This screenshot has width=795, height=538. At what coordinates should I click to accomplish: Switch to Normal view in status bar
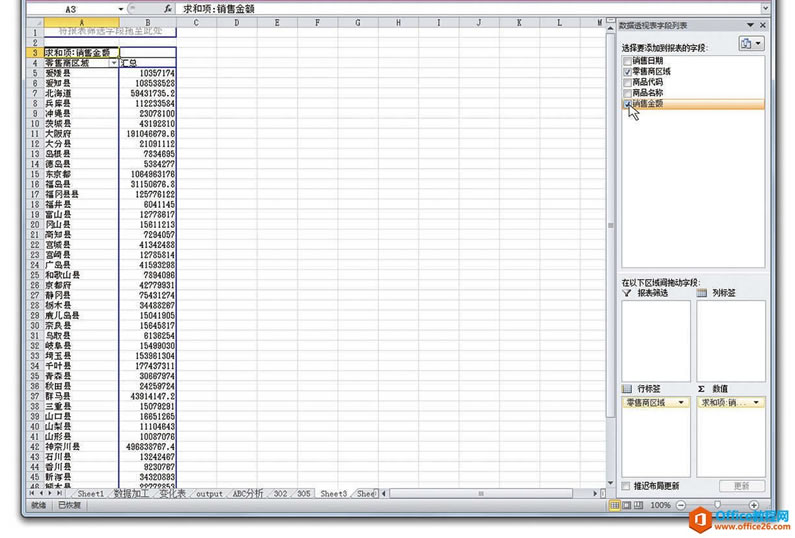[614, 505]
